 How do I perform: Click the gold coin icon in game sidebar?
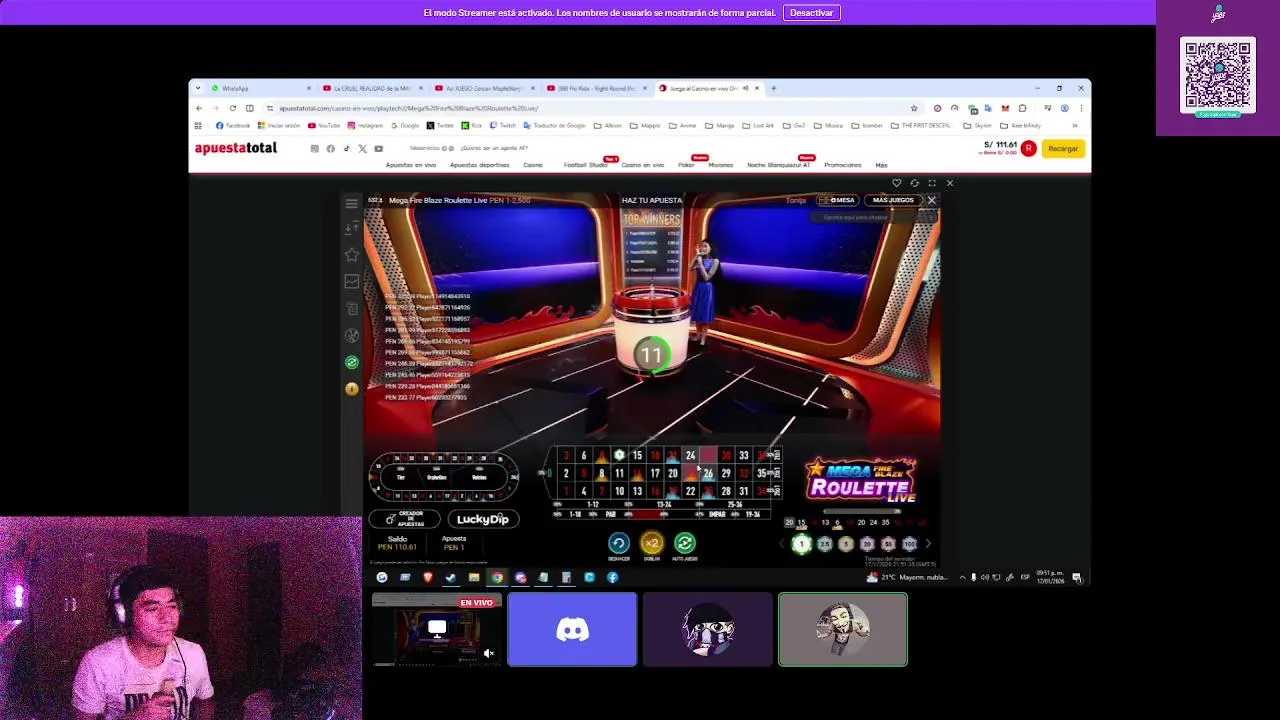351,389
